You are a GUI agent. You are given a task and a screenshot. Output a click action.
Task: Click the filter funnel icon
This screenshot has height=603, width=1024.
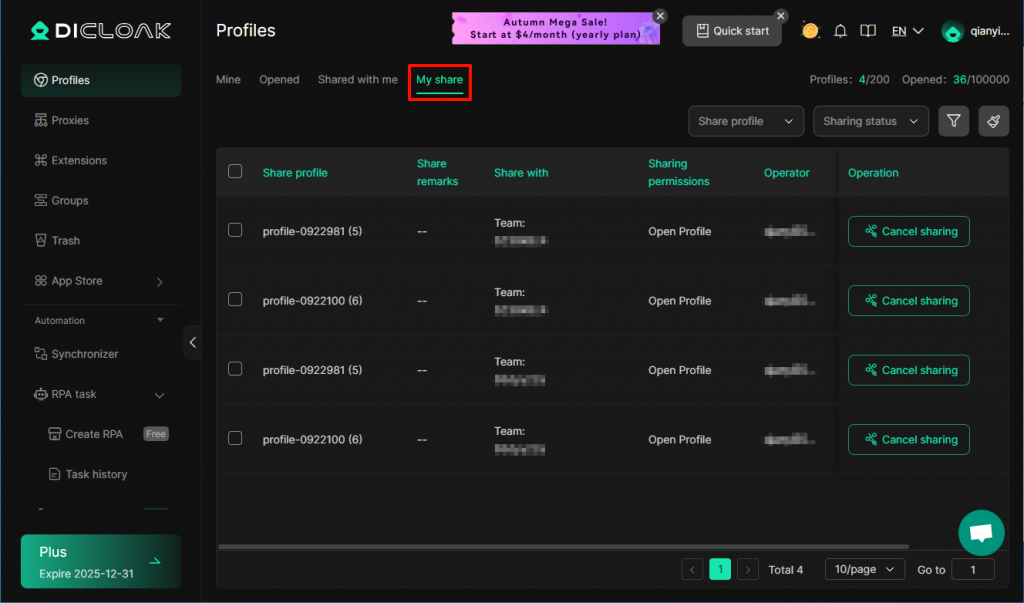(x=954, y=121)
